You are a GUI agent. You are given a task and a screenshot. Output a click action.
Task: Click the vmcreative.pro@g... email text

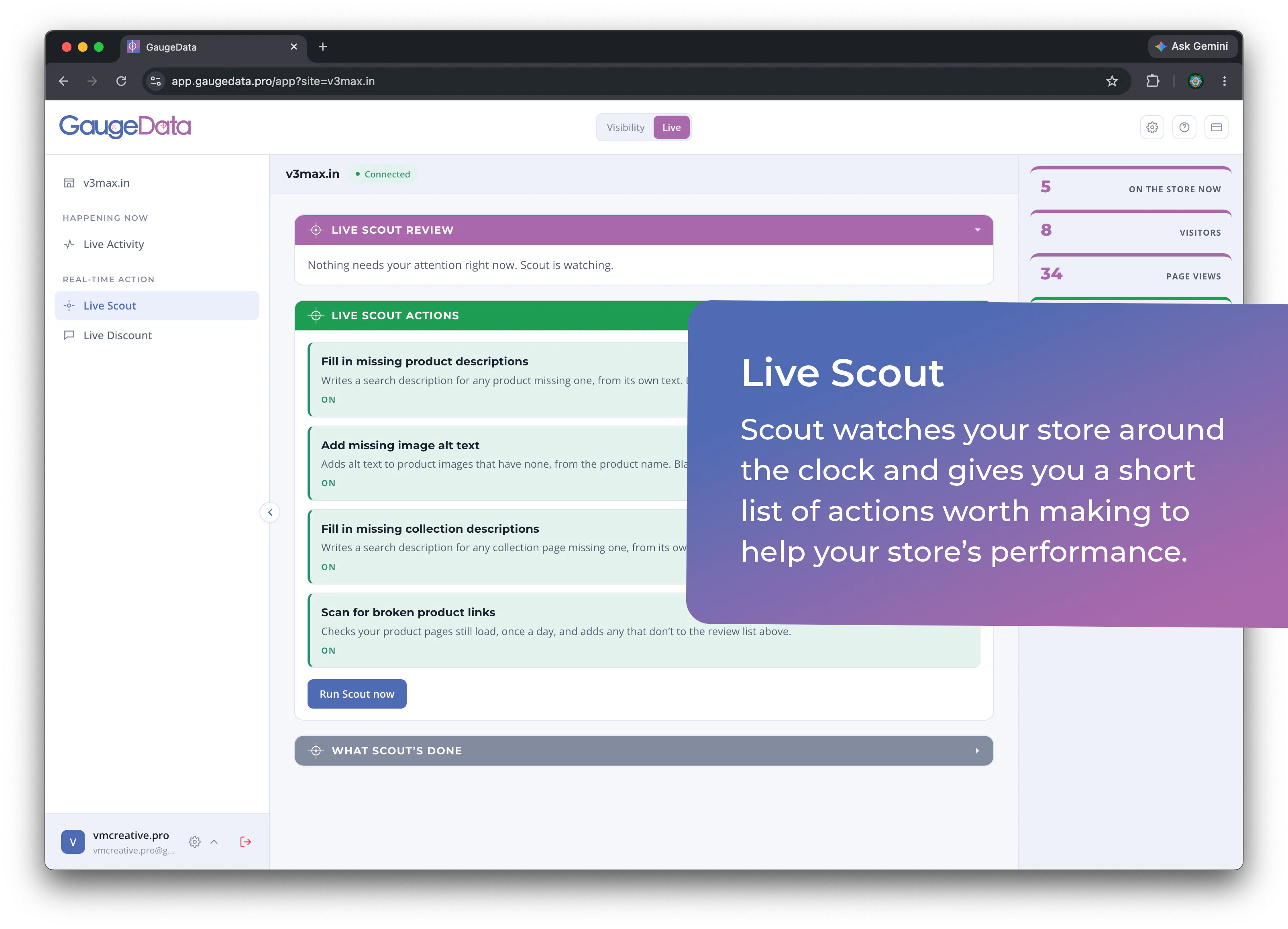[133, 851]
